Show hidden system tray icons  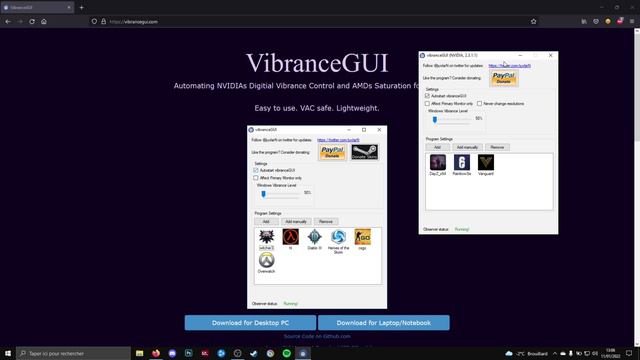(555, 353)
